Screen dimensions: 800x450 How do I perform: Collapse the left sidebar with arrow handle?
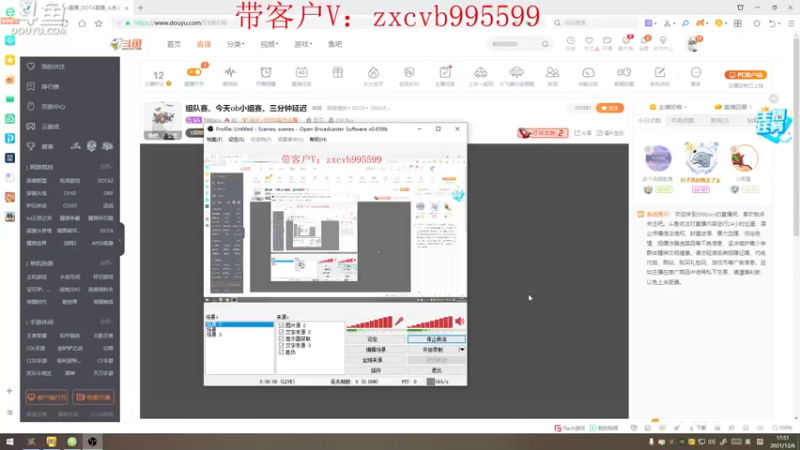[121, 240]
